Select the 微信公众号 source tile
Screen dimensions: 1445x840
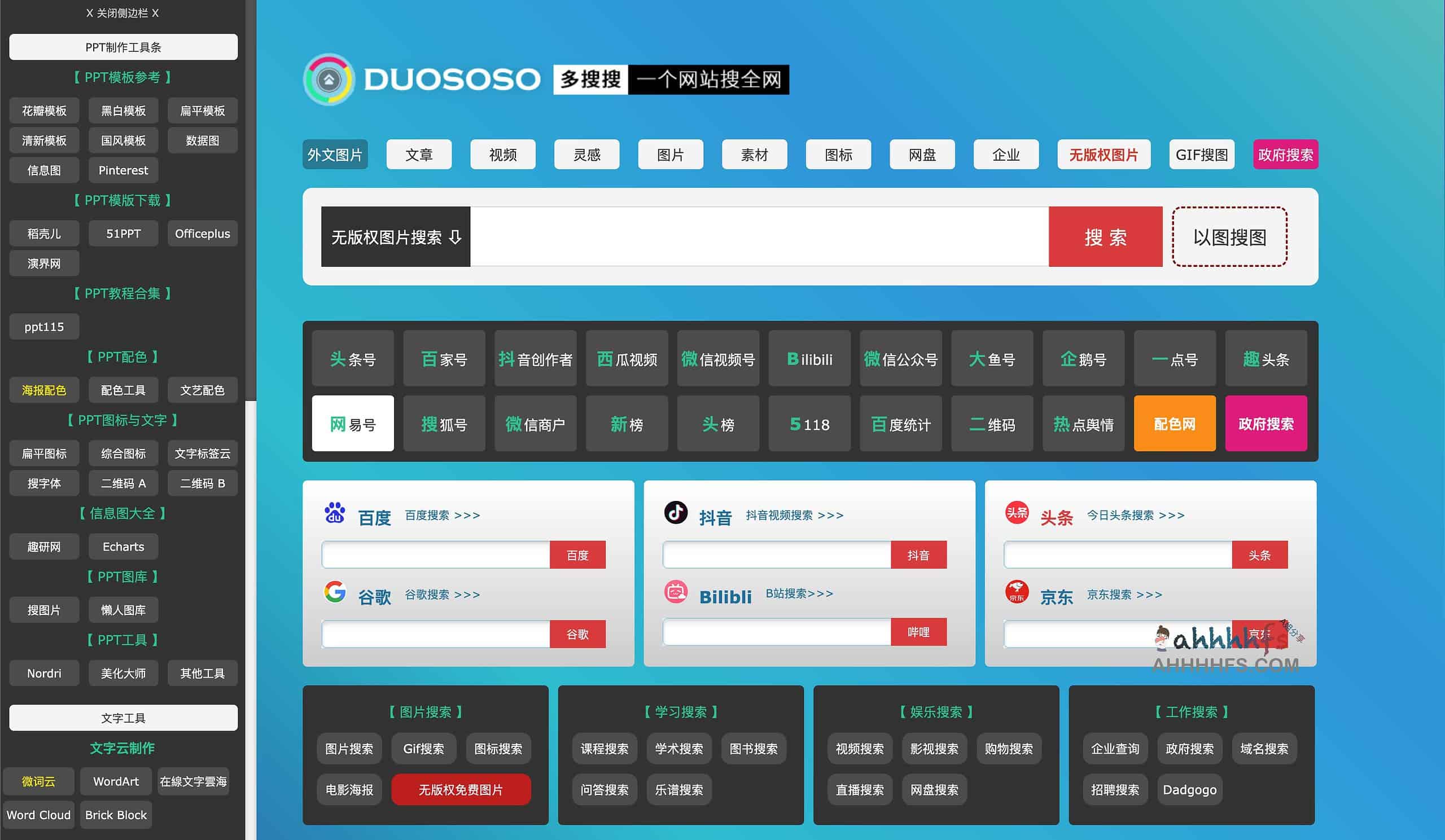coord(901,359)
